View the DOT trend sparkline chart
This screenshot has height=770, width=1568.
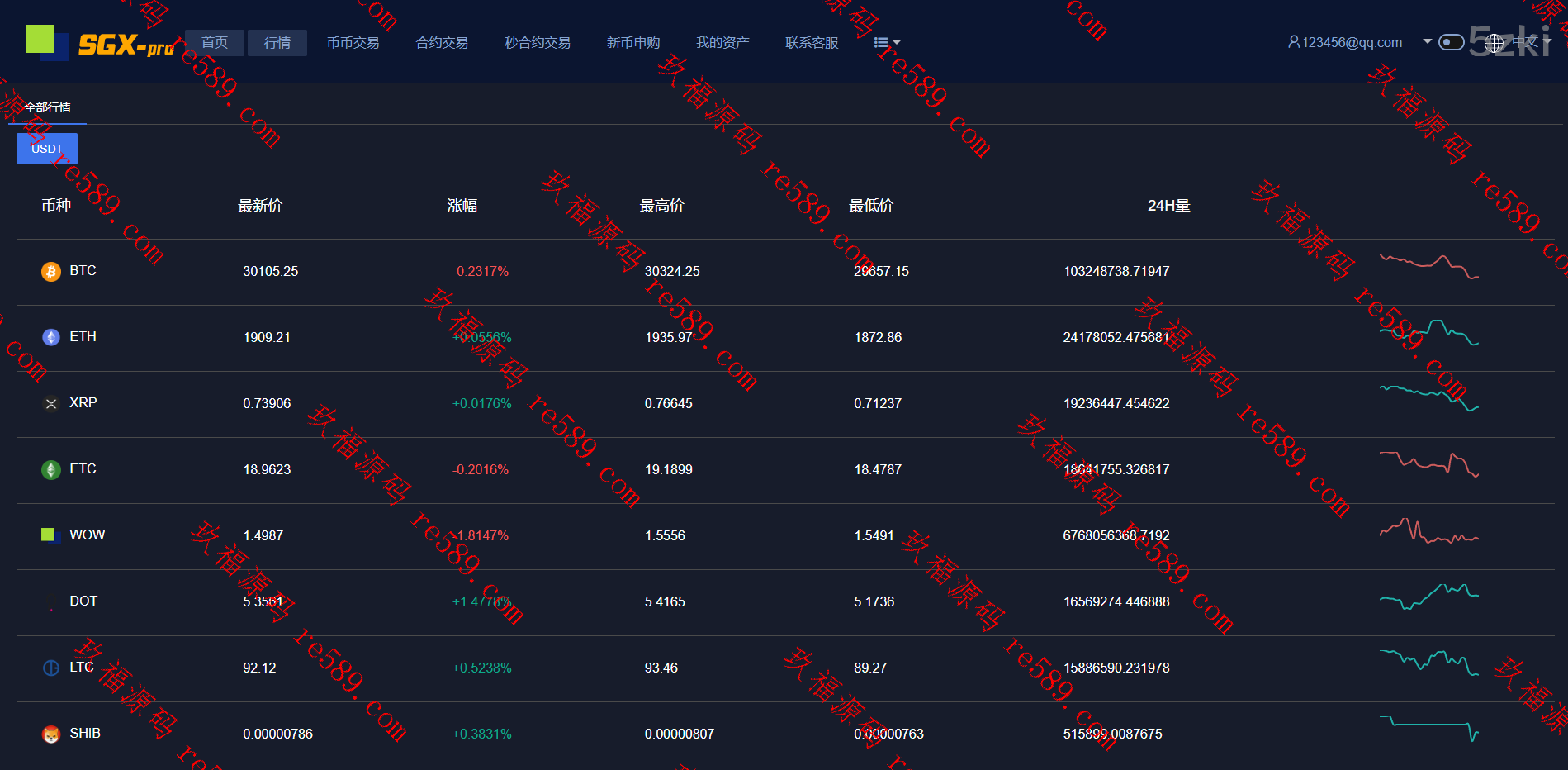(1429, 597)
